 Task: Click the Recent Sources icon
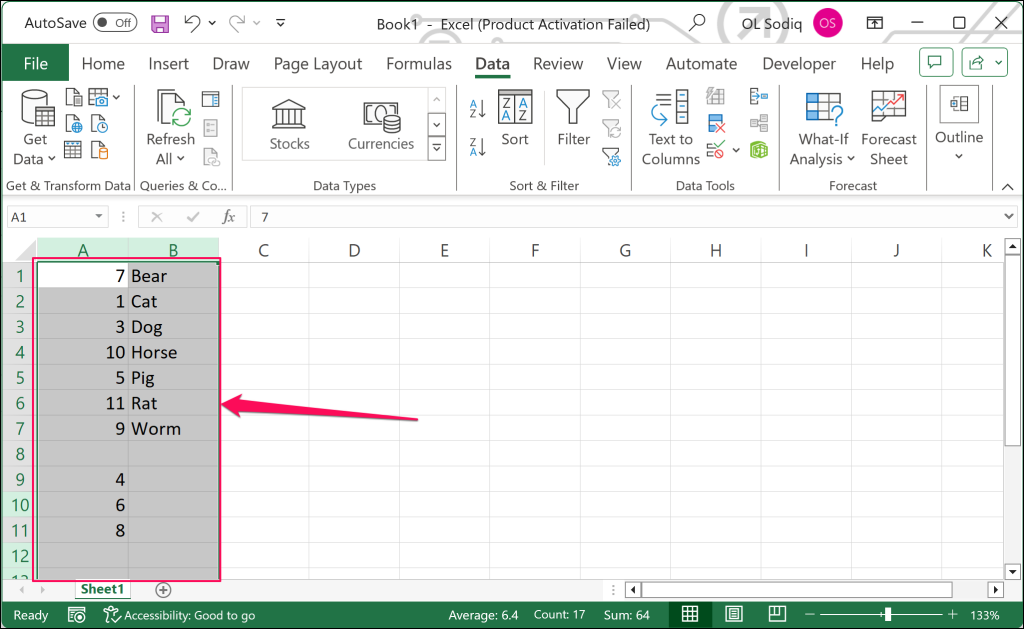click(99, 124)
